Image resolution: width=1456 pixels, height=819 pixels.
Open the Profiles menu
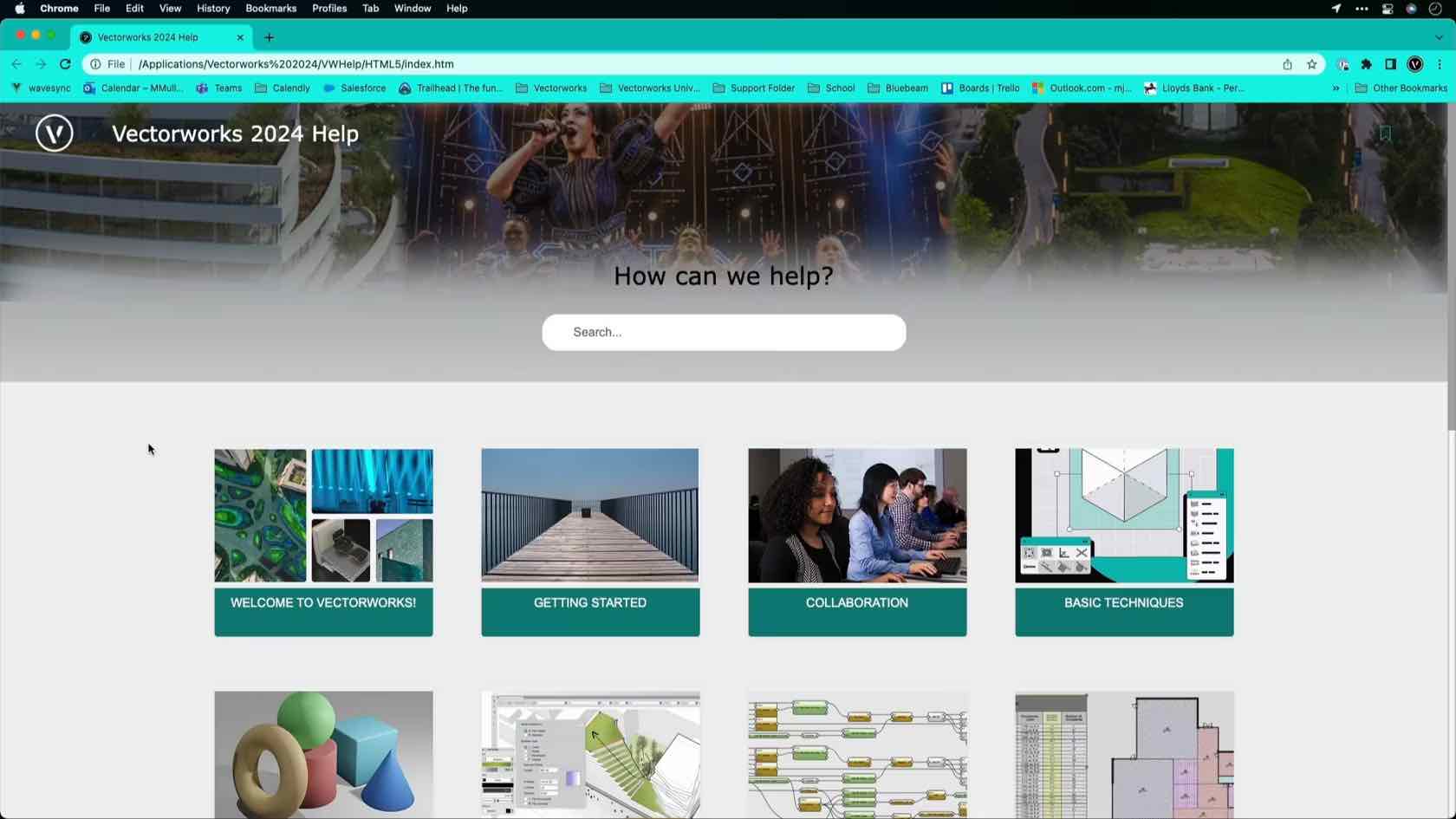[x=329, y=9]
